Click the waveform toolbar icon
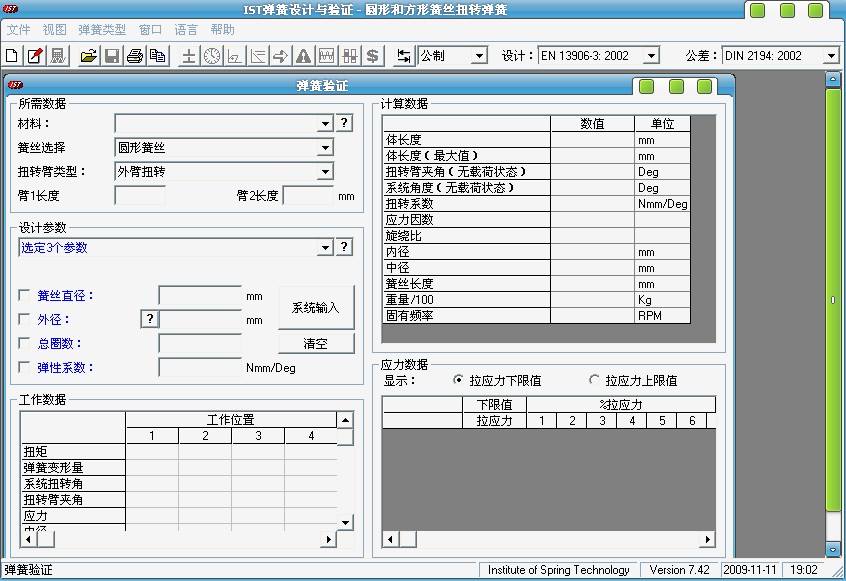The width and height of the screenshot is (846, 581). 326,56
